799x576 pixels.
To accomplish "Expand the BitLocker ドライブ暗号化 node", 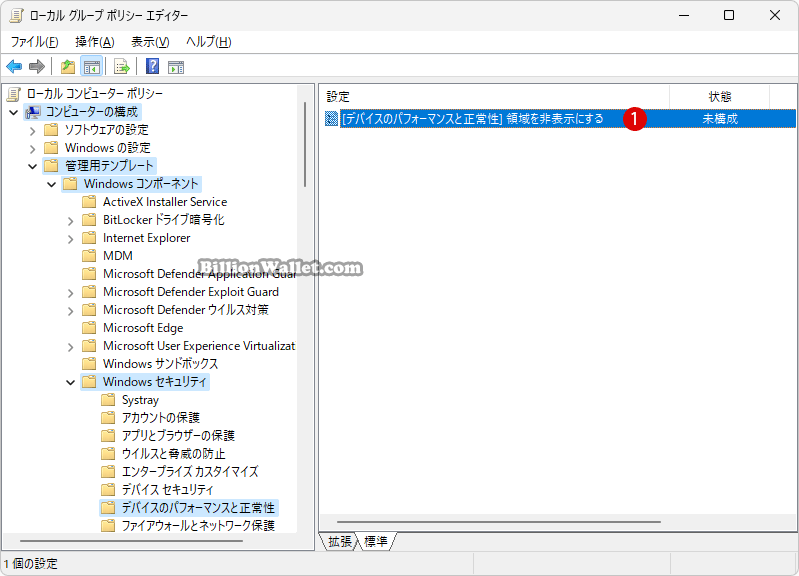I will 70,221.
